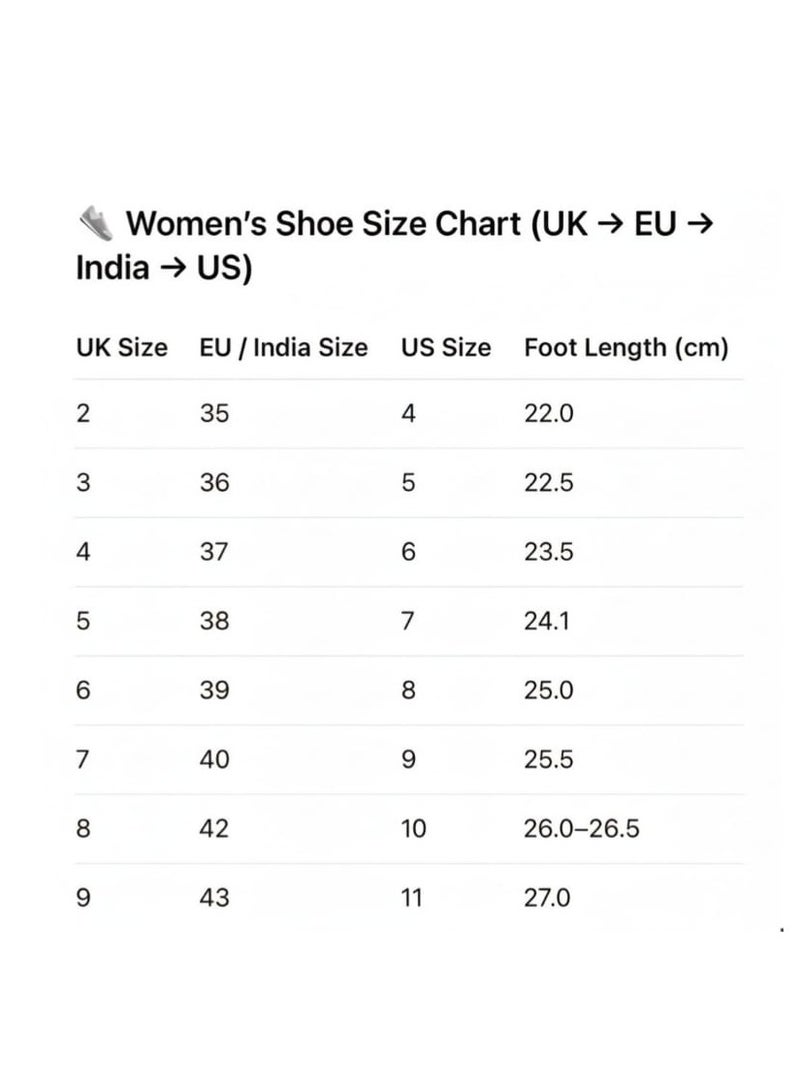Select the Foot Length (cm) column header
The width and height of the screenshot is (800, 1092).
(x=626, y=347)
